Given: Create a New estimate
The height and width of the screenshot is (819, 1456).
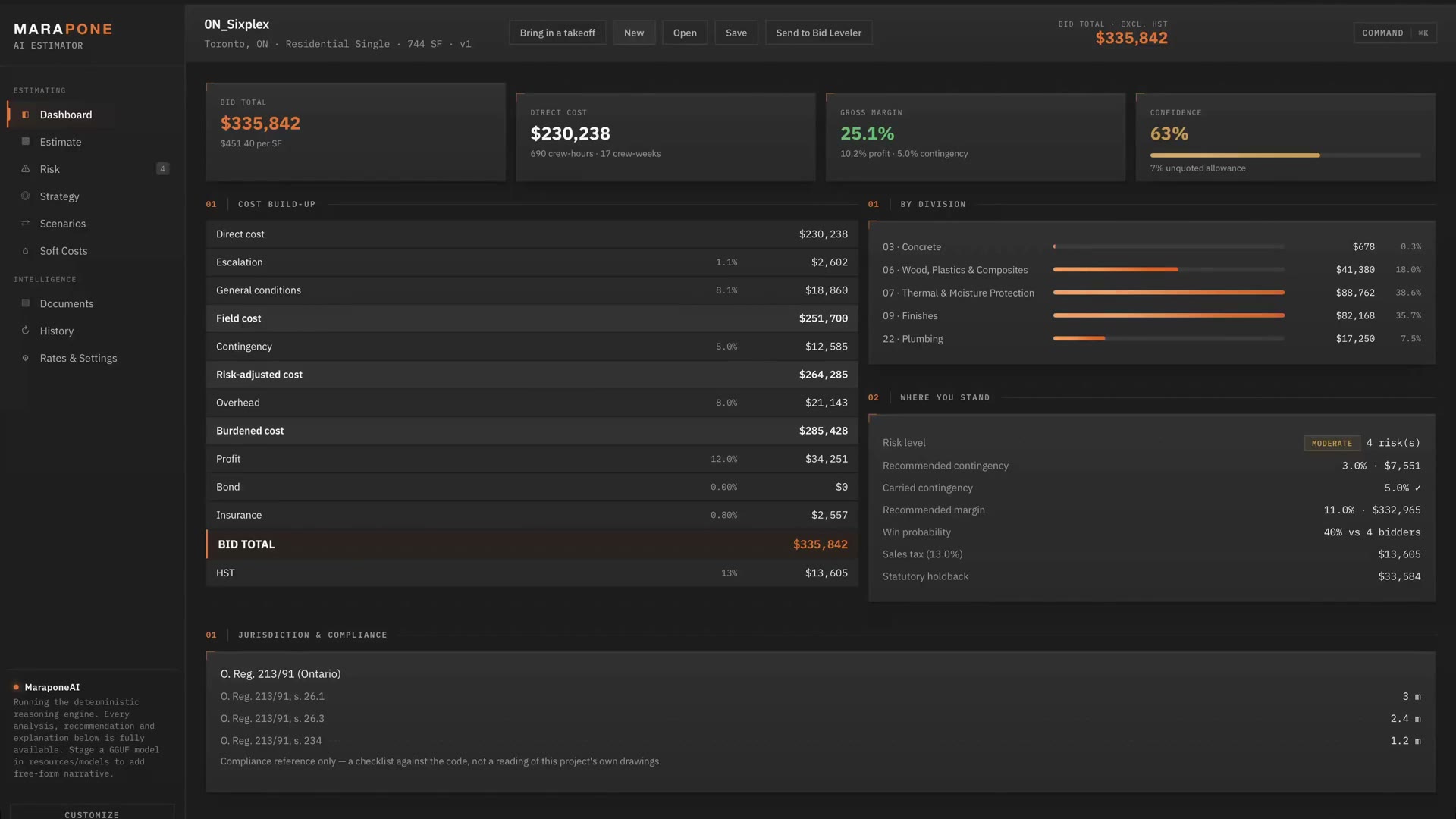Looking at the screenshot, I should [x=634, y=33].
